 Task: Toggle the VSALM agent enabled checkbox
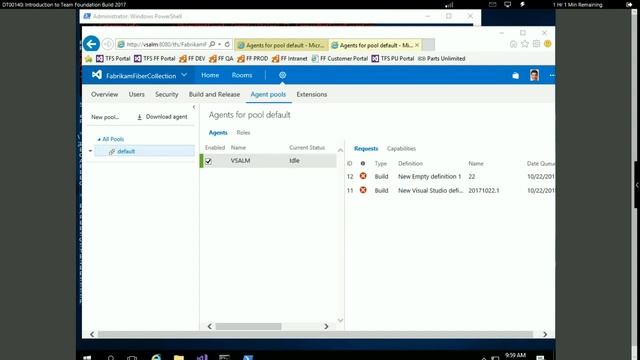[209, 161]
